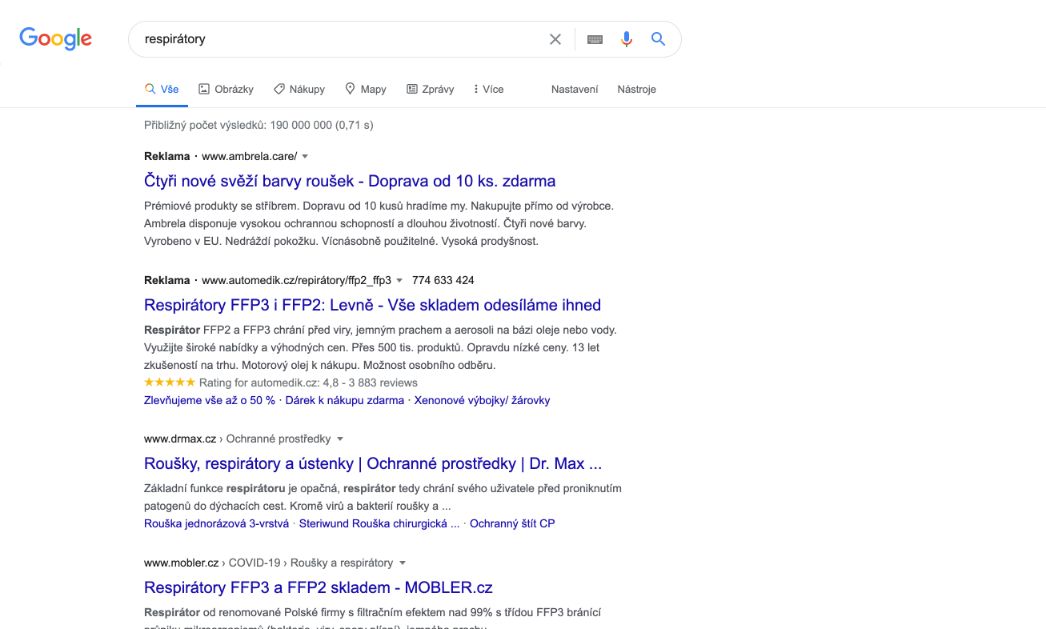Expand dropdown arrow next to www.ambrela.care/
The height and width of the screenshot is (629, 1046).
pyautogui.click(x=305, y=157)
